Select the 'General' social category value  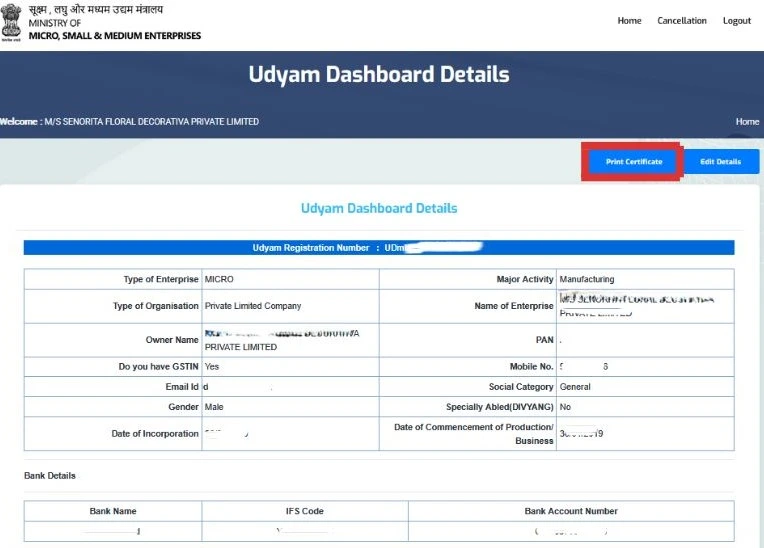coord(575,386)
